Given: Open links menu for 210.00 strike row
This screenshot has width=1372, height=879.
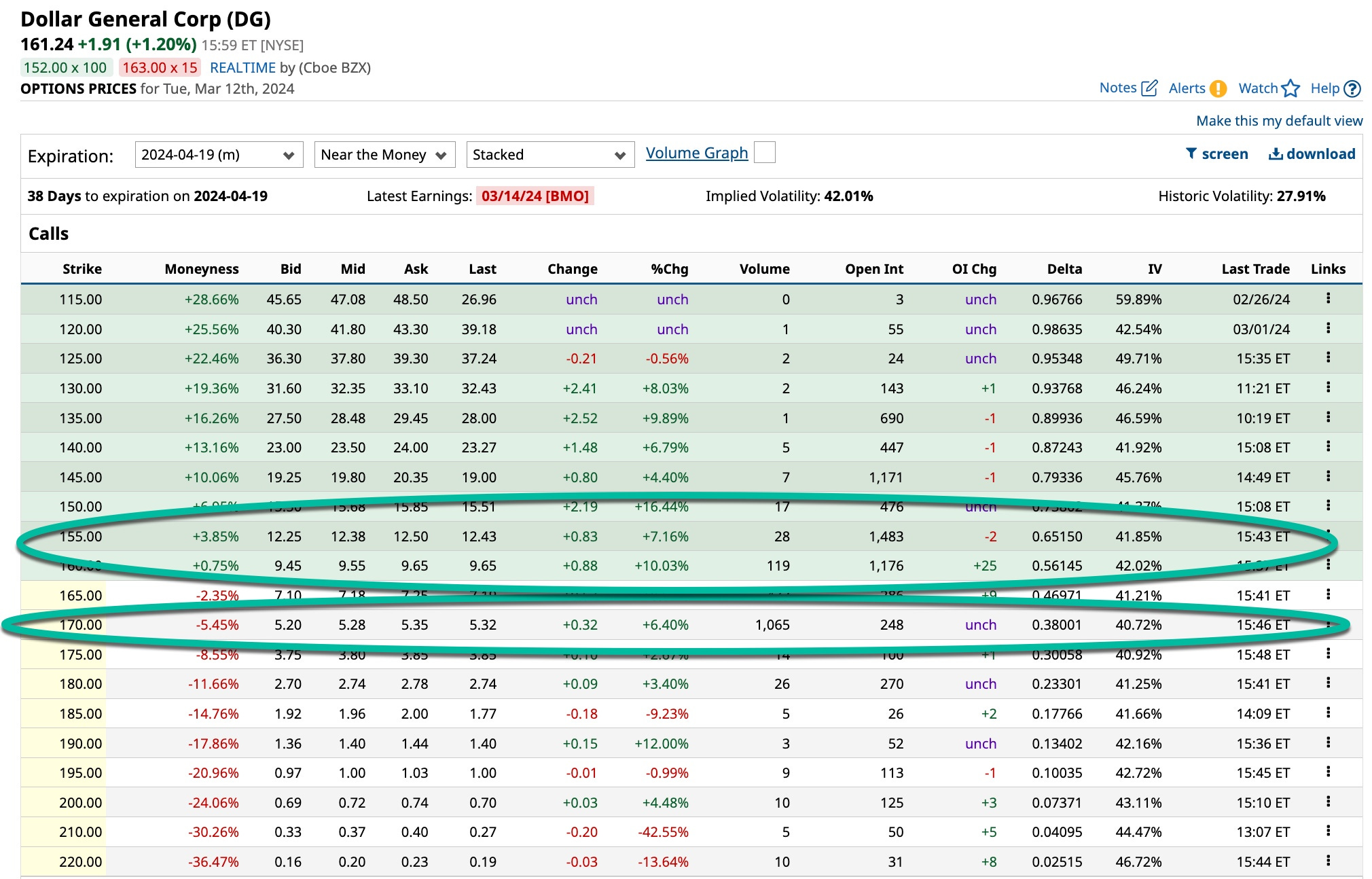Looking at the screenshot, I should pyautogui.click(x=1328, y=831).
